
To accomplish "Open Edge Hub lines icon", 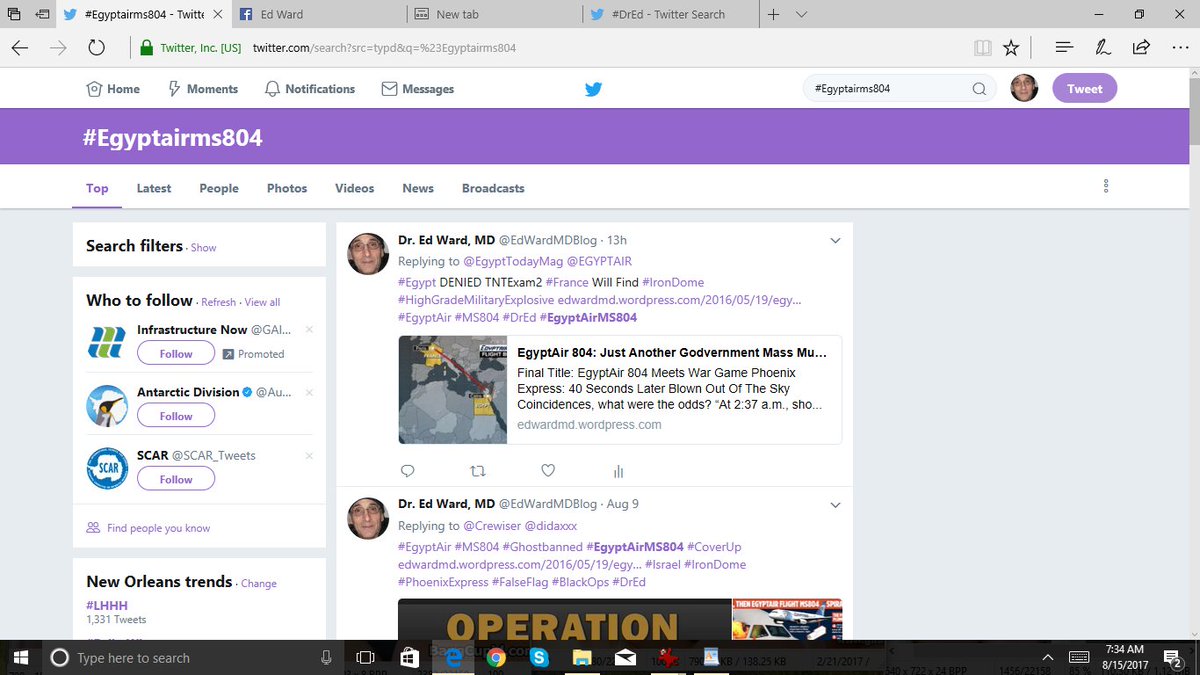I will pos(1064,47).
